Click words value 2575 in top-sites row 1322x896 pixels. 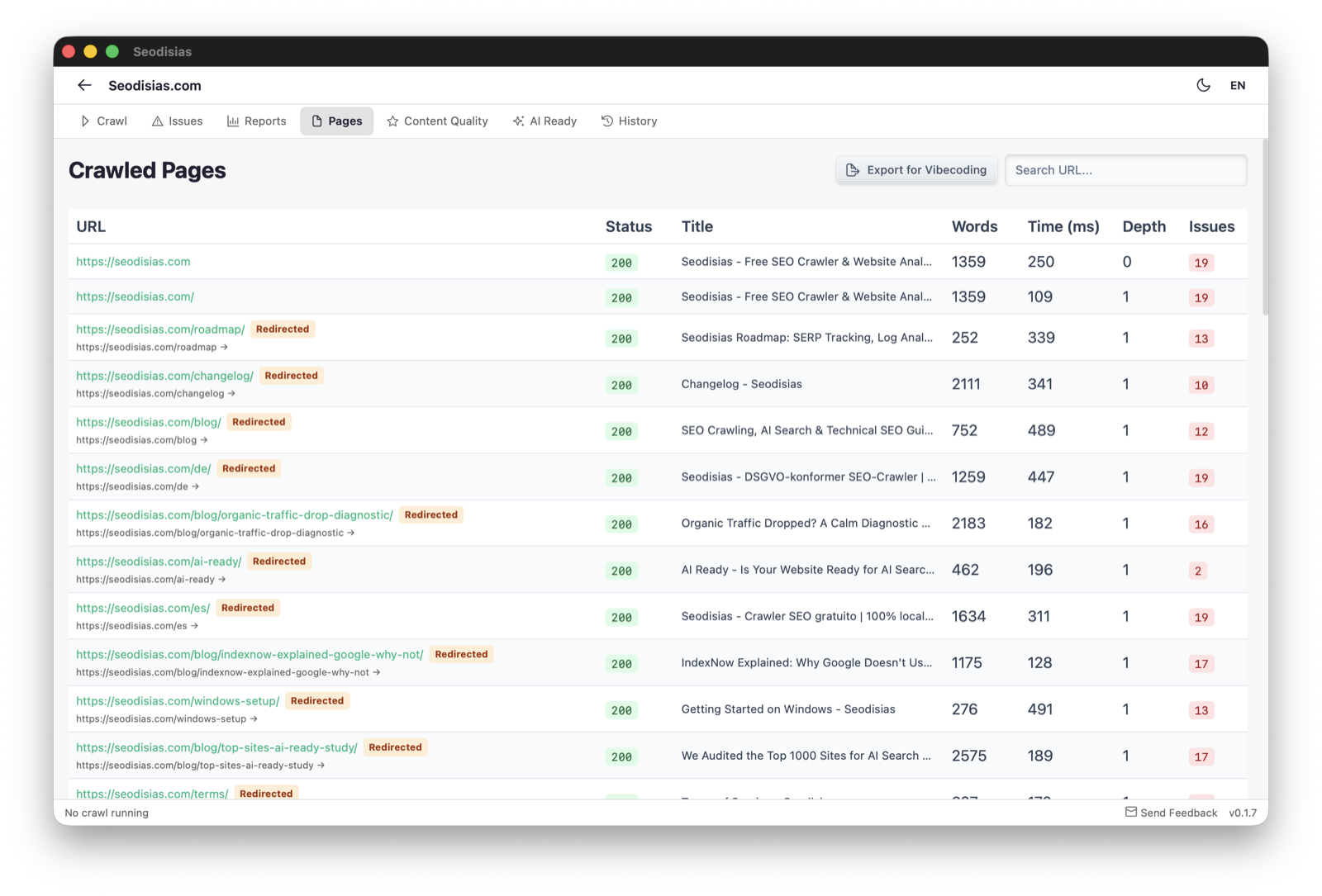tap(969, 756)
